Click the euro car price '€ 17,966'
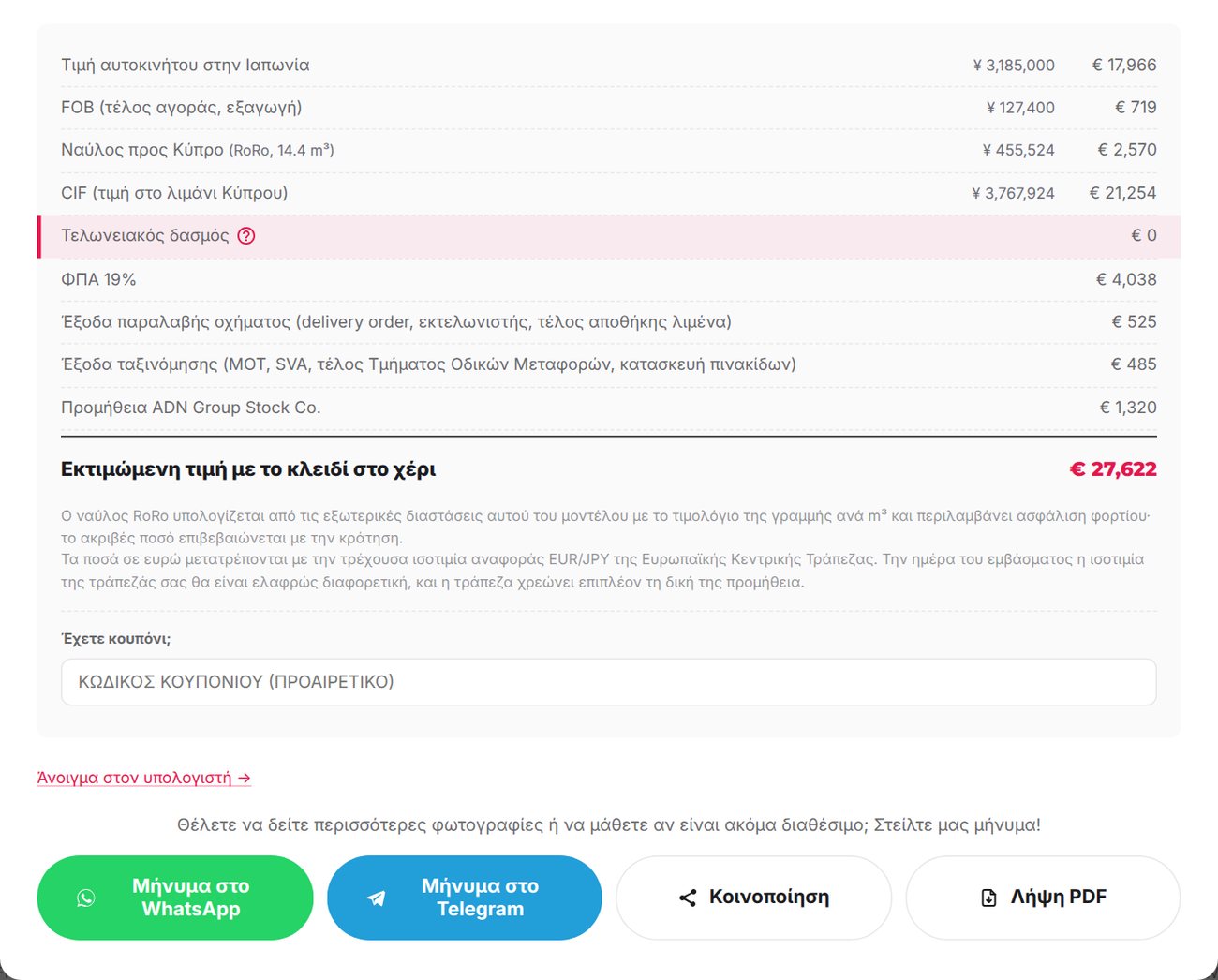This screenshot has height=980, width=1218. tap(1124, 66)
